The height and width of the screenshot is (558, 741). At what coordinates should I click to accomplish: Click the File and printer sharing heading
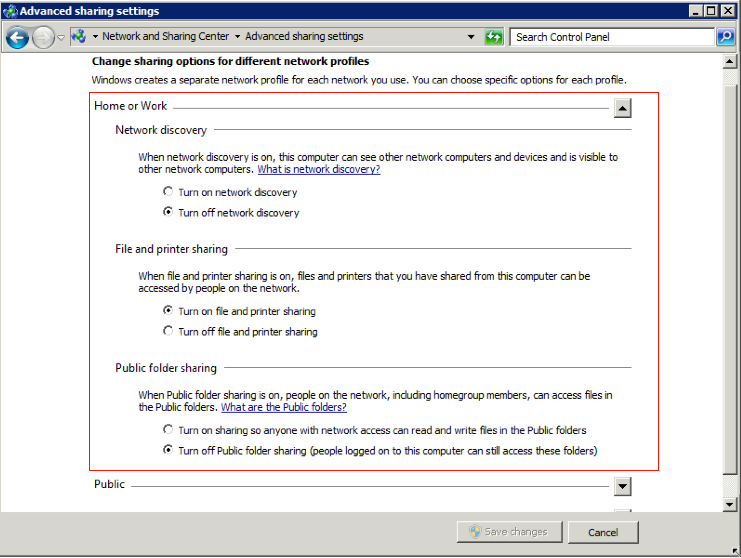[172, 249]
